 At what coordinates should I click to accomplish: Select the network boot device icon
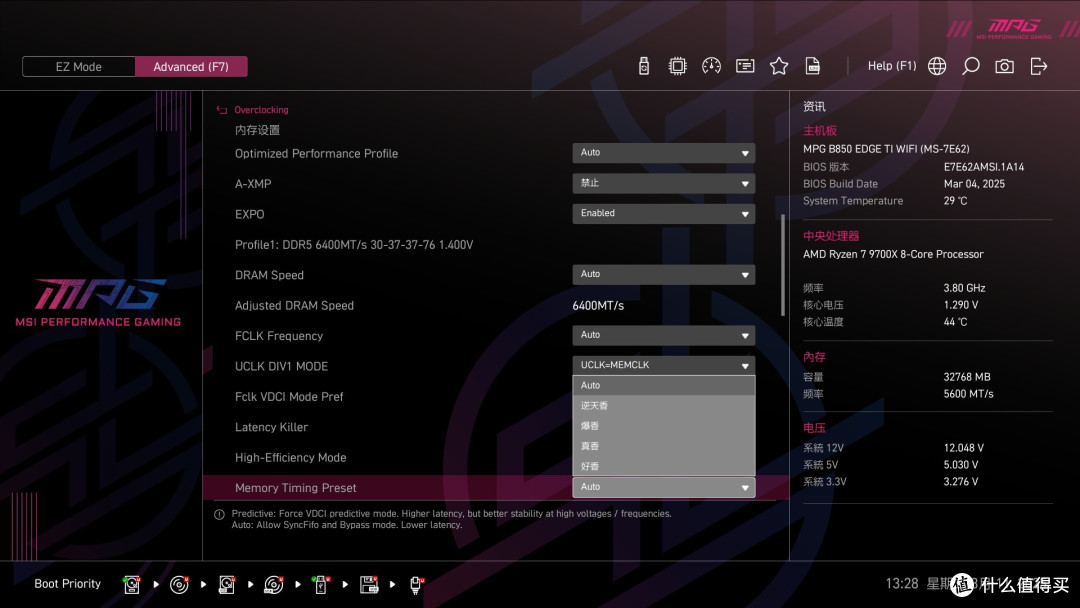pyautogui.click(x=416, y=585)
